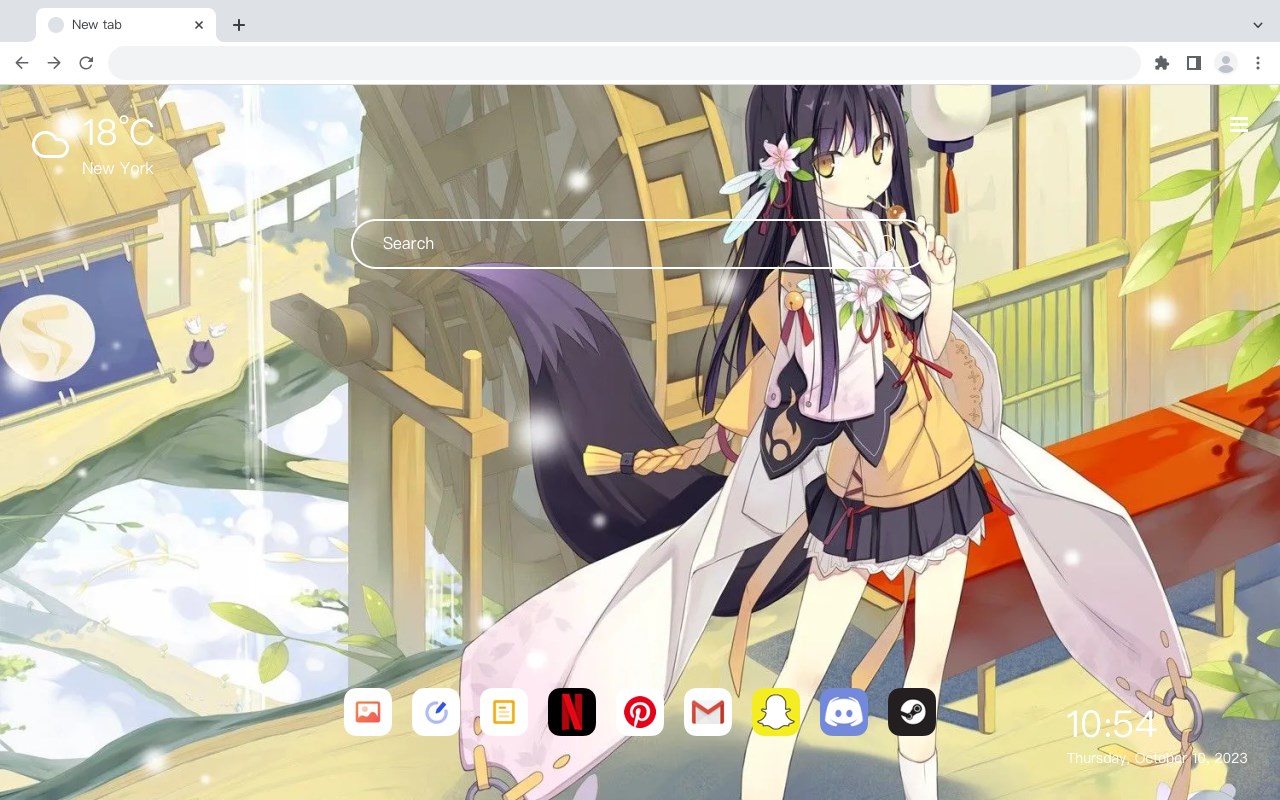Go forward to the next page
This screenshot has width=1280, height=800.
tap(54, 63)
